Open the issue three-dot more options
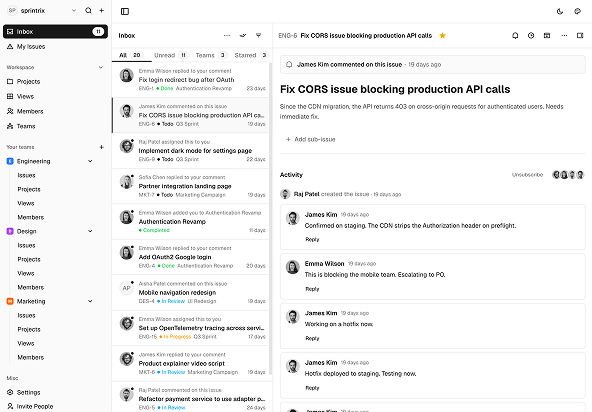 [x=564, y=35]
